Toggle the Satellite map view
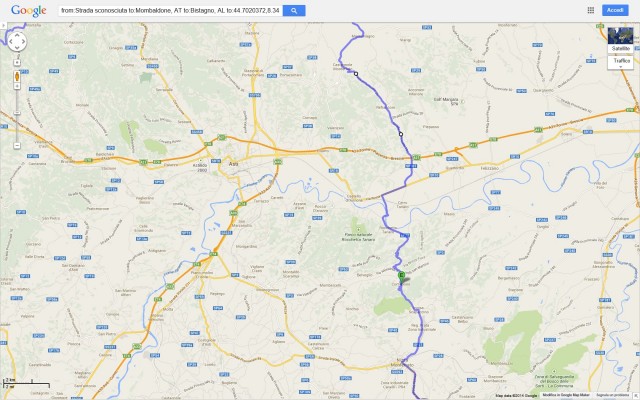Image resolution: width=640 pixels, height=400 pixels. coord(620,40)
